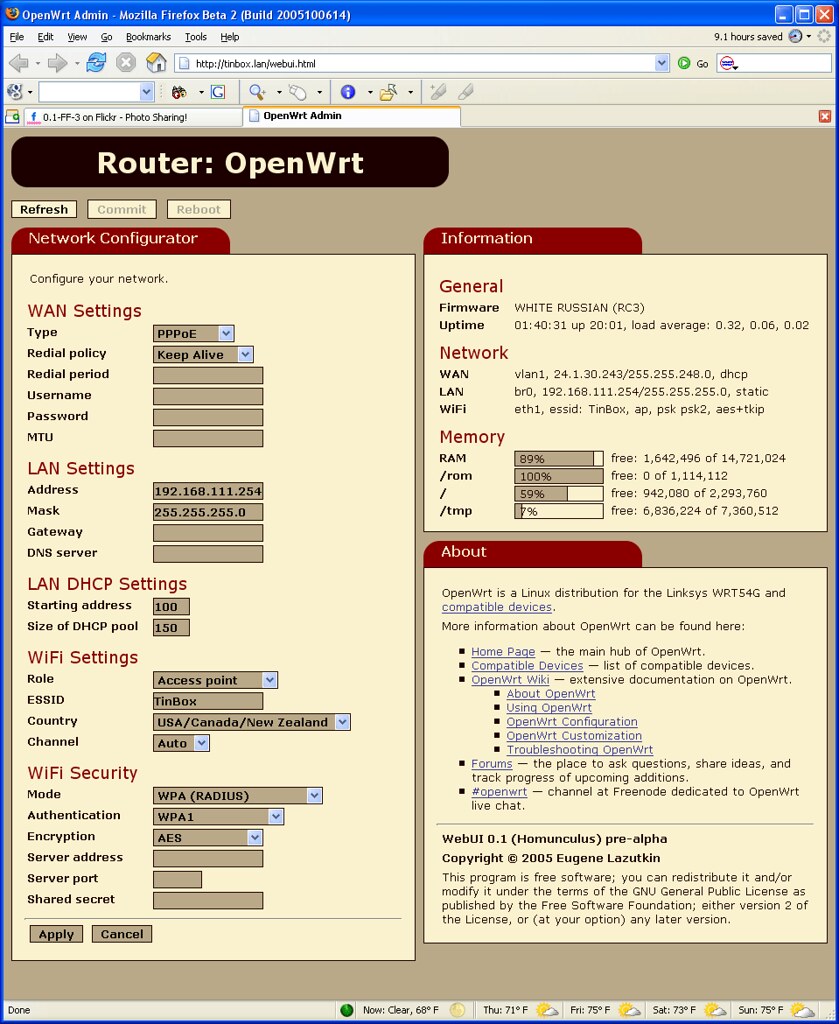This screenshot has width=839, height=1024.
Task: Click the second highlighter pen icon
Action: pos(466,92)
